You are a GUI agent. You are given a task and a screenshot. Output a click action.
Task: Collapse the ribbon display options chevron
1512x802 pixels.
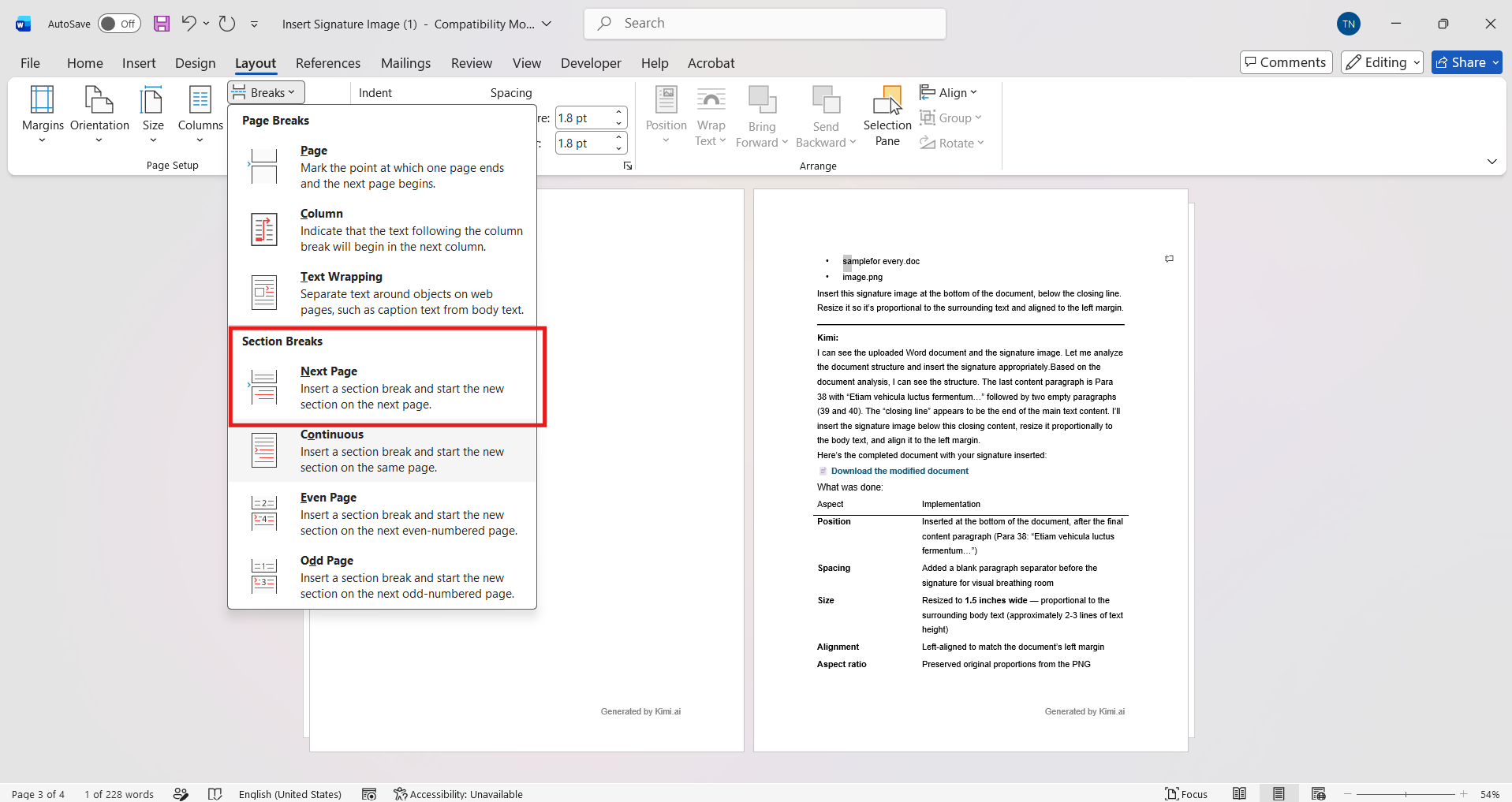1492,162
